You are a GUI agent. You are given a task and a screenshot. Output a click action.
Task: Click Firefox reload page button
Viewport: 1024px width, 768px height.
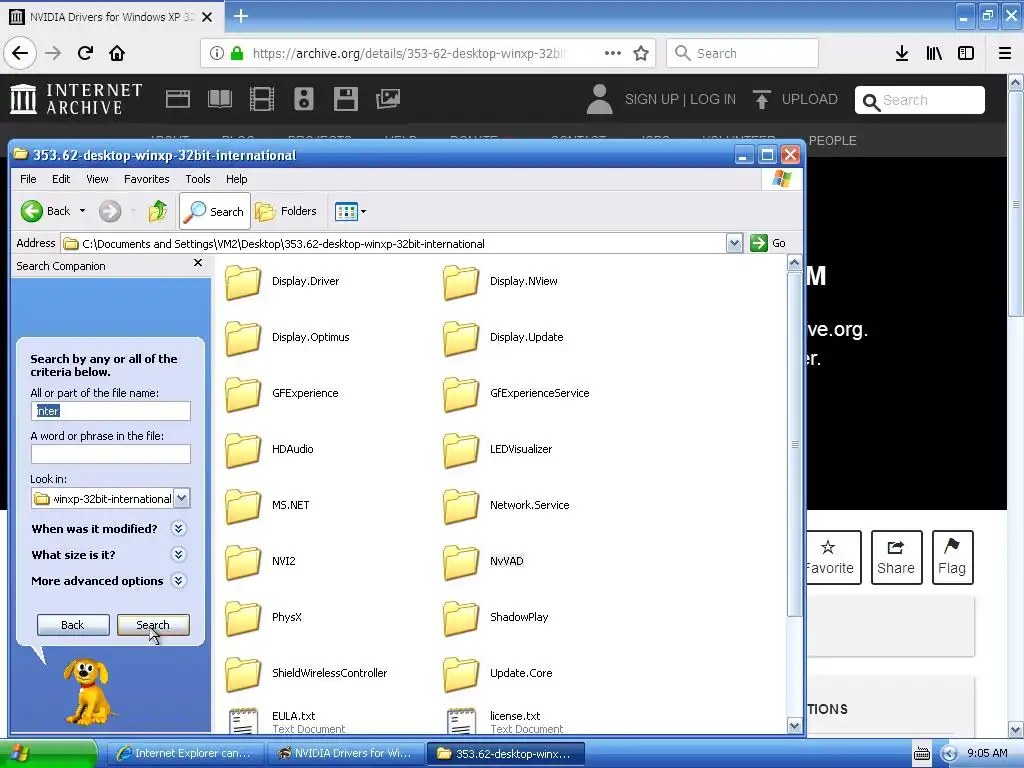coord(85,53)
